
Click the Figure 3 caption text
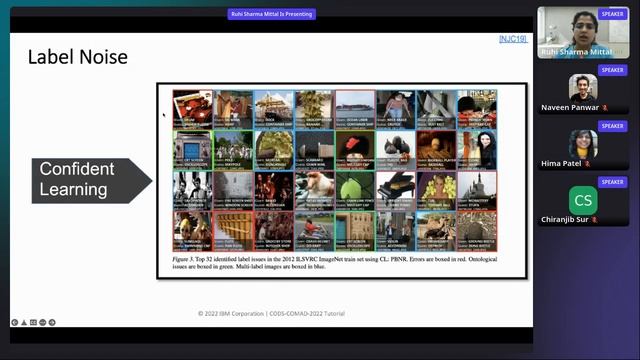coord(335,262)
